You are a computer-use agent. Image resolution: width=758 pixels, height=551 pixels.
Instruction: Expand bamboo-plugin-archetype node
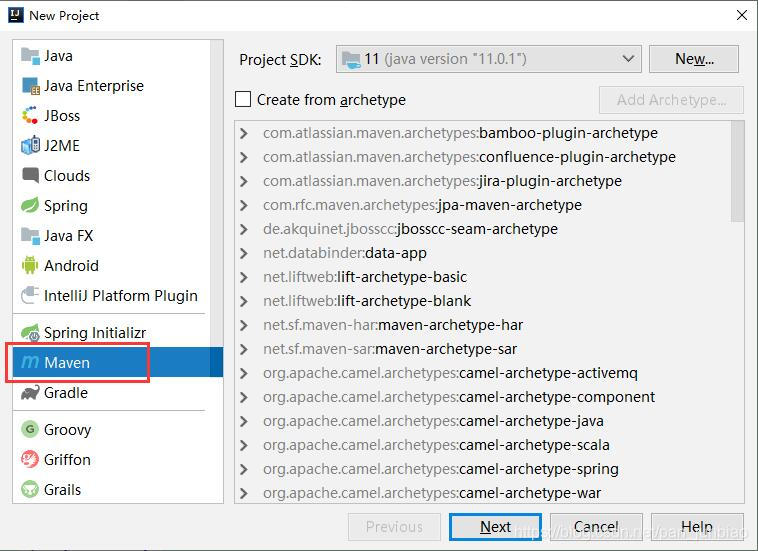click(x=244, y=133)
